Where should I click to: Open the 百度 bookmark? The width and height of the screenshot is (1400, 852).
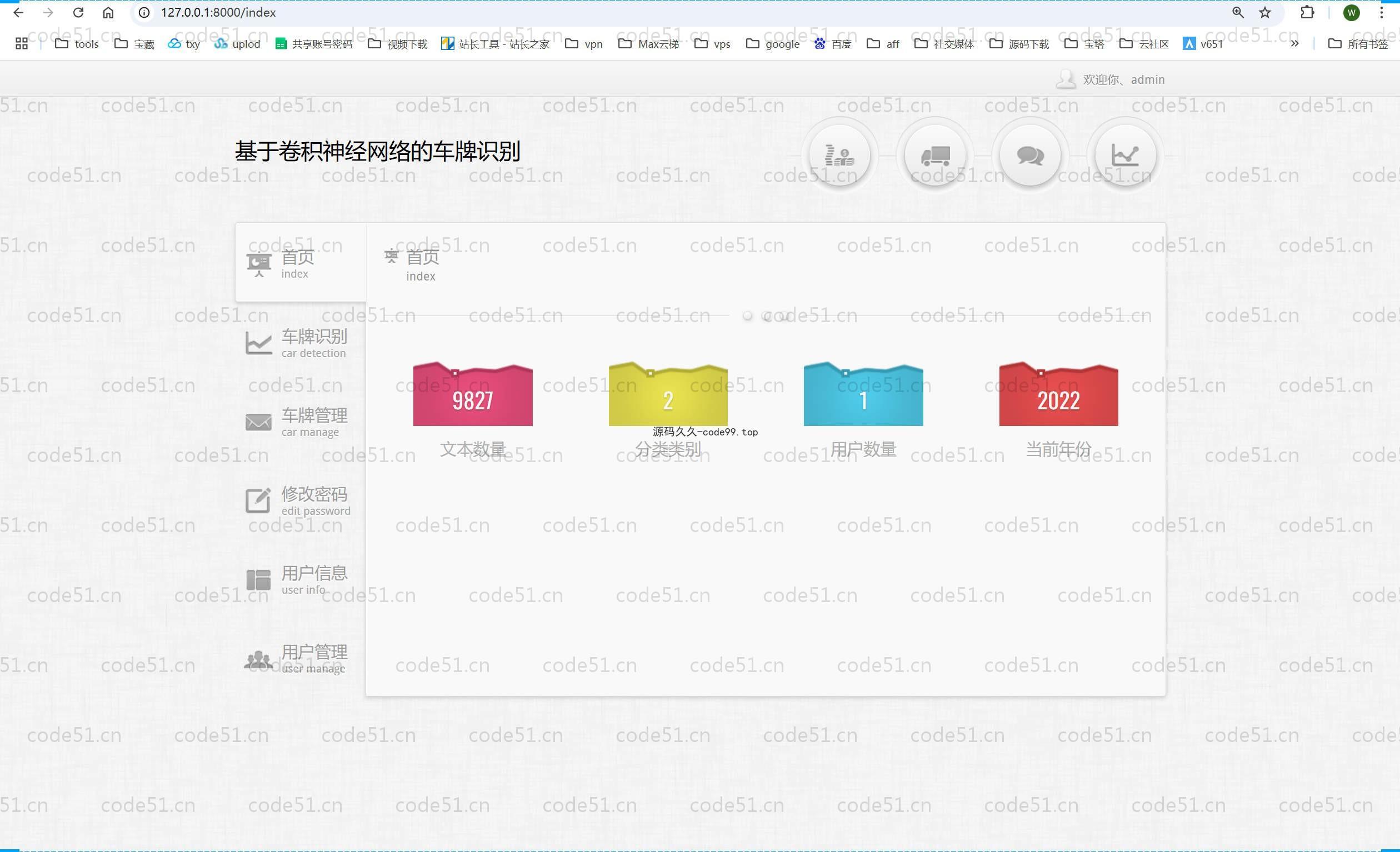tap(833, 44)
